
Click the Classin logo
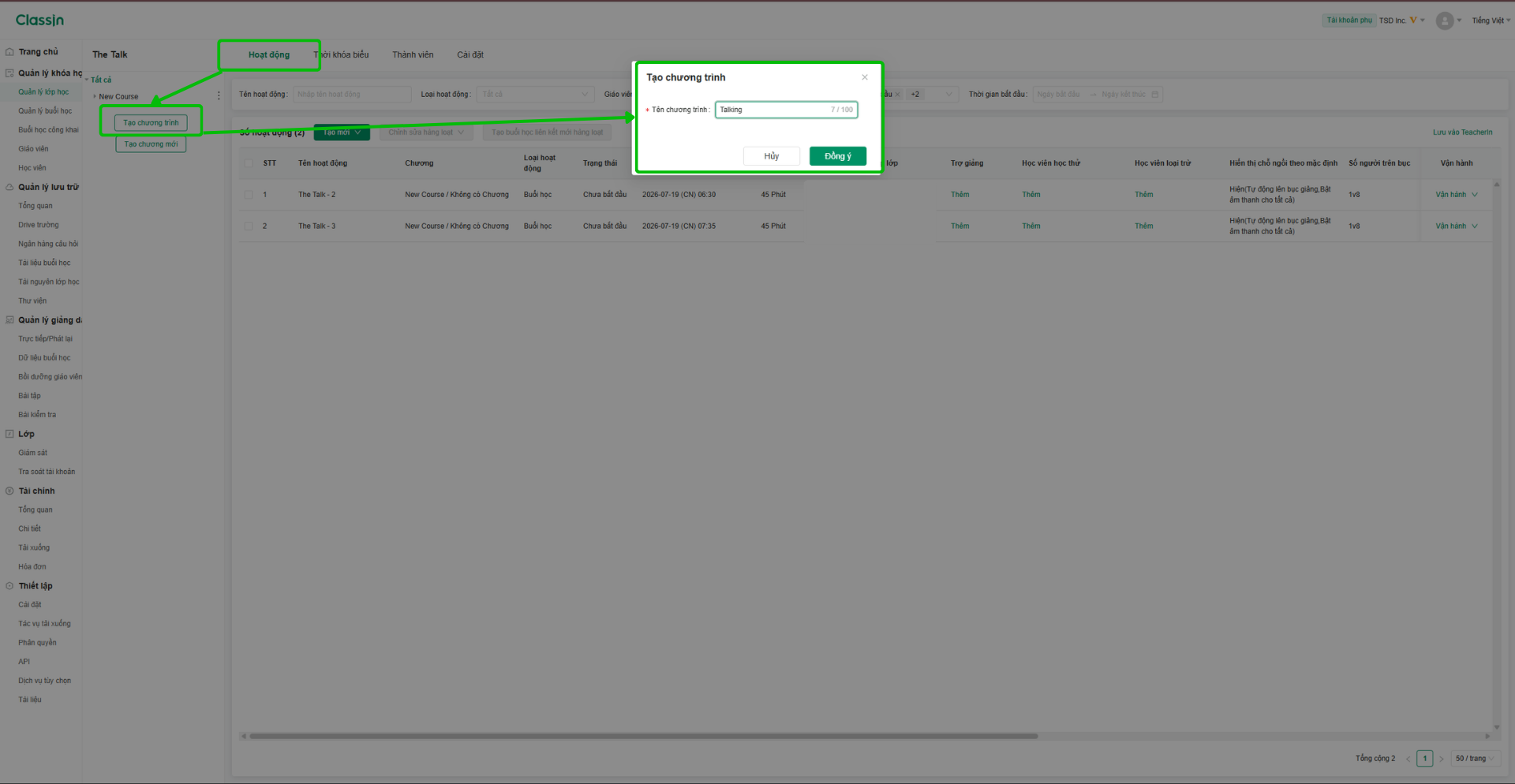coord(39,20)
